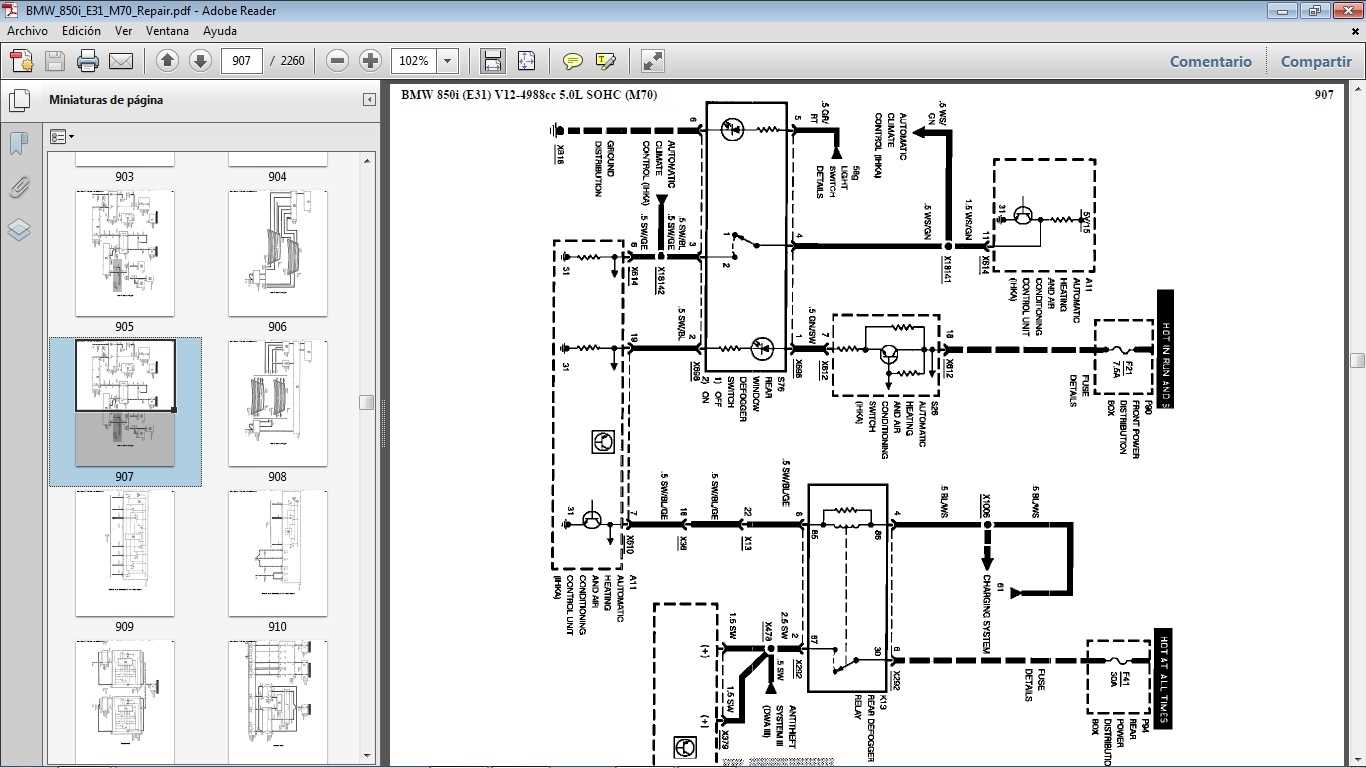
Task: Select the highlight text tool
Action: pos(605,61)
